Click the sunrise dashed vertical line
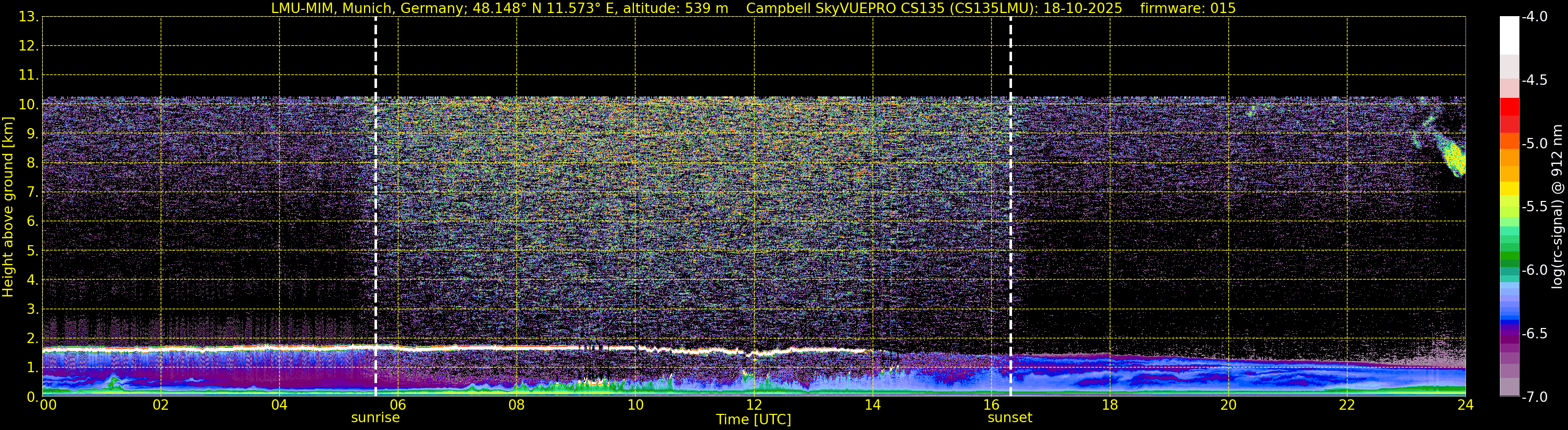Viewport: 1568px width, 430px height. (x=375, y=207)
